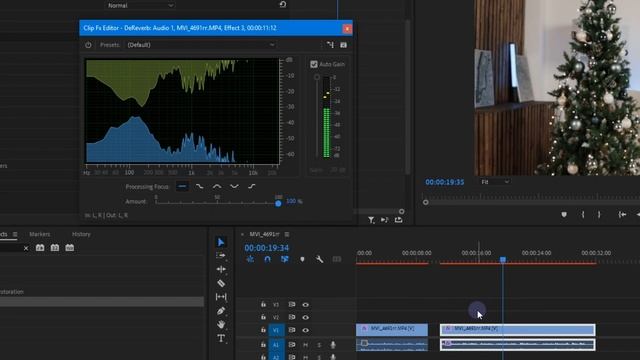Screen dimensions: 640x360
Task: Toggle DeReverb effect power button
Action: pos(88,45)
